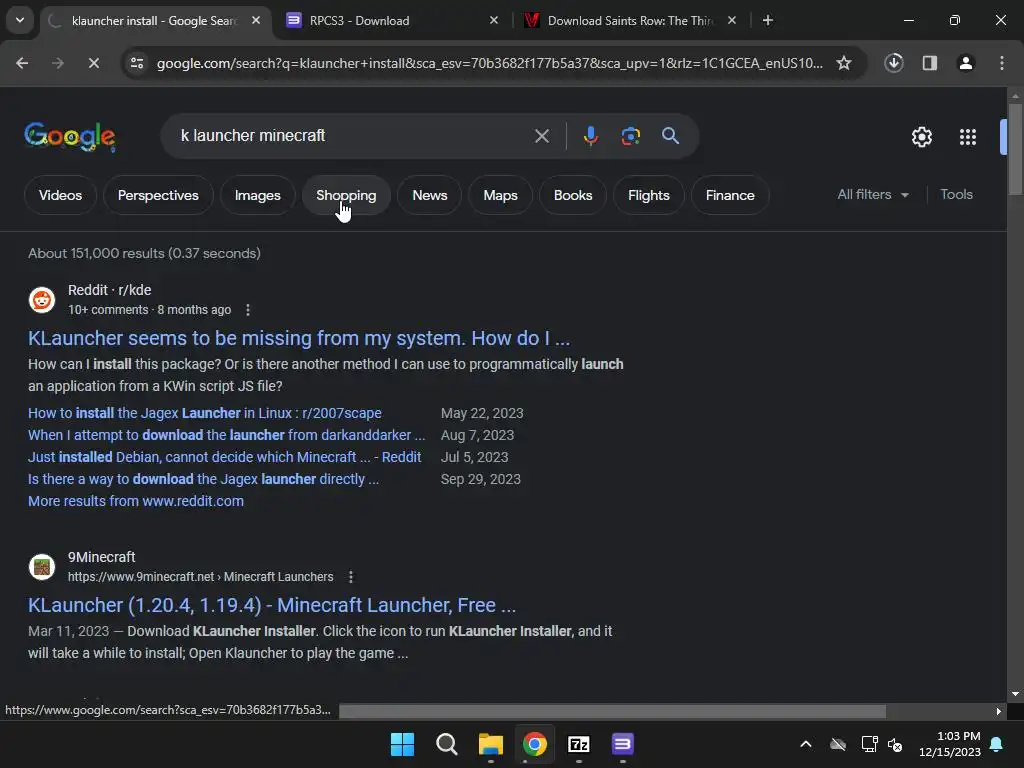This screenshot has width=1024, height=768.
Task: Filter results by Maps
Action: (500, 195)
